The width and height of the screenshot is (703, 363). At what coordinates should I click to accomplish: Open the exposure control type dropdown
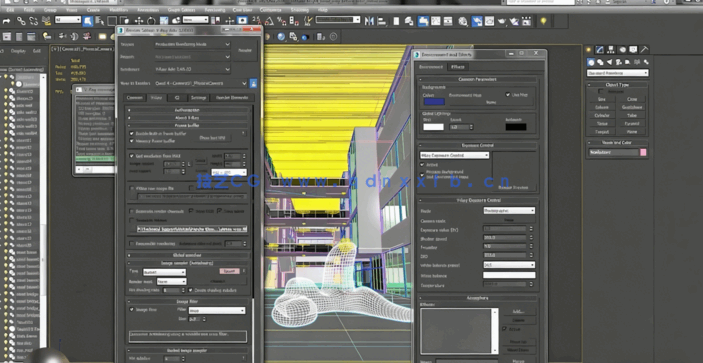tap(454, 156)
